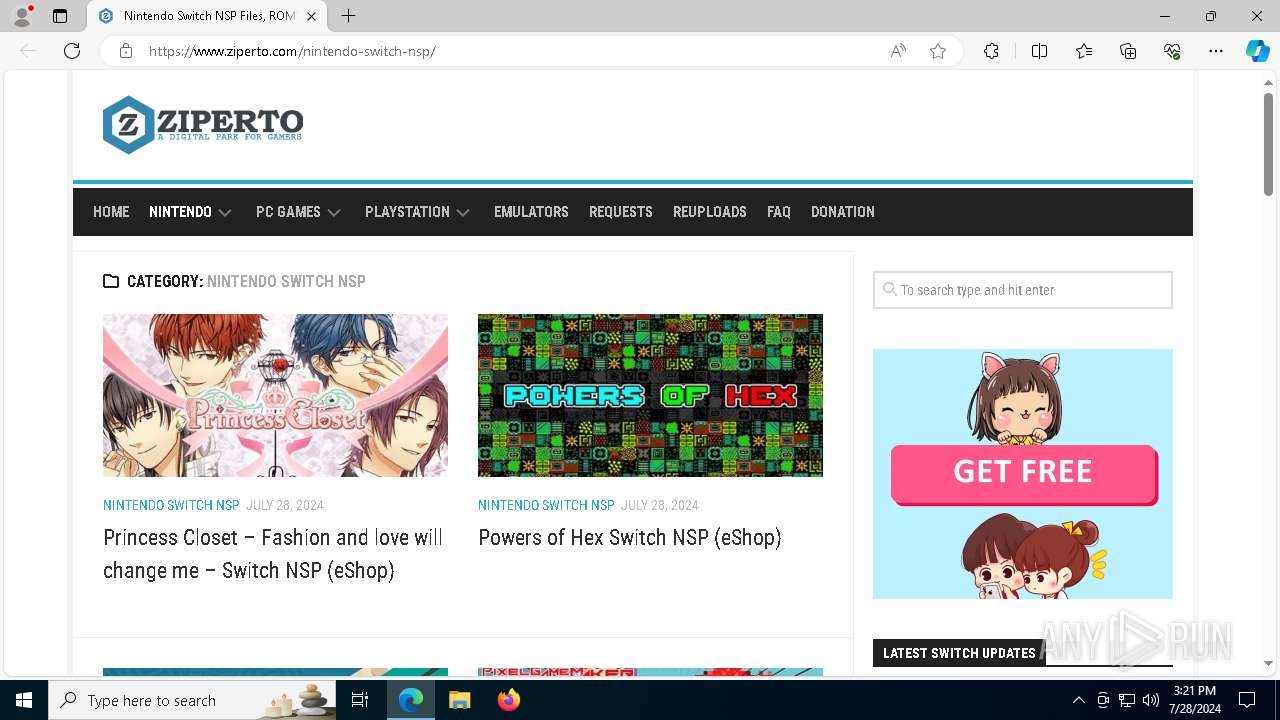The image size is (1280, 720).
Task: Open Settings and more ellipsis menu
Action: click(x=1216, y=51)
